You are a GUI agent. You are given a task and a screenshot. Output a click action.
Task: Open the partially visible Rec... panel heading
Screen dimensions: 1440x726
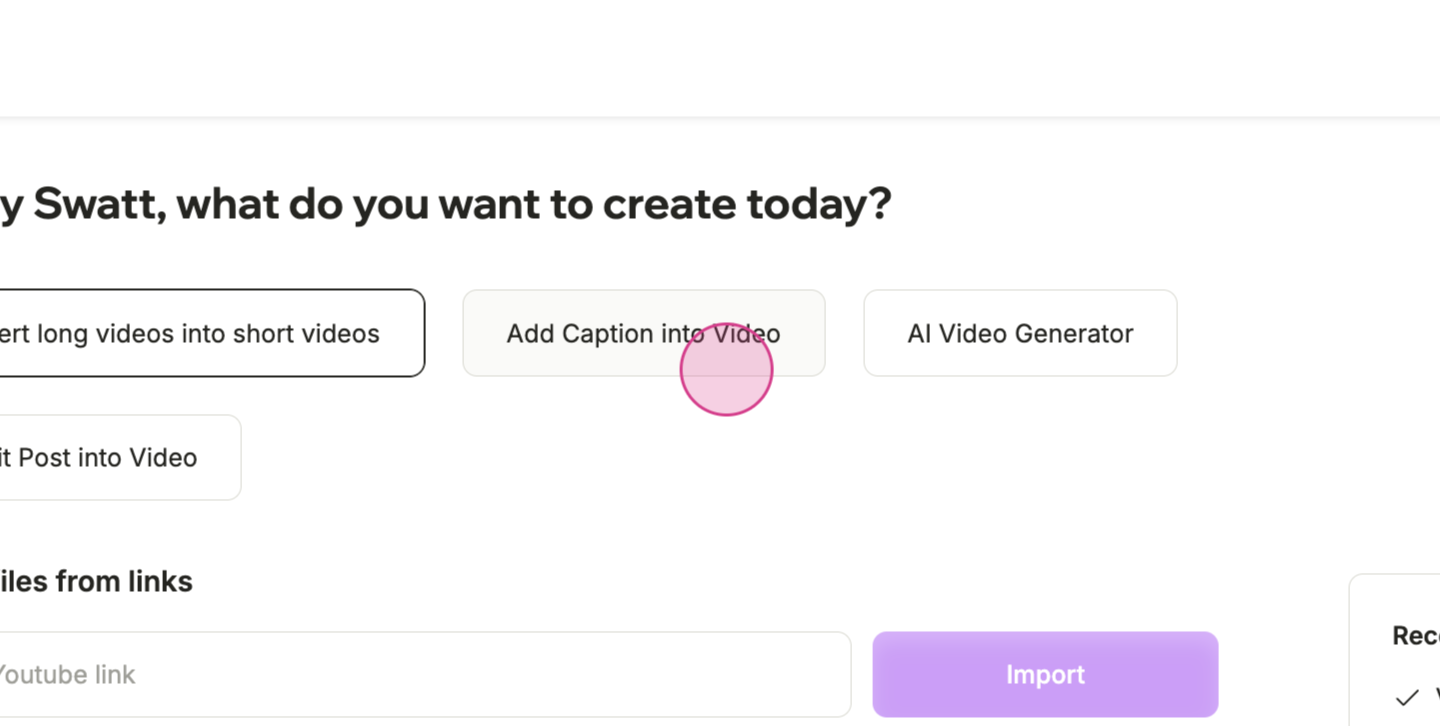(1417, 635)
